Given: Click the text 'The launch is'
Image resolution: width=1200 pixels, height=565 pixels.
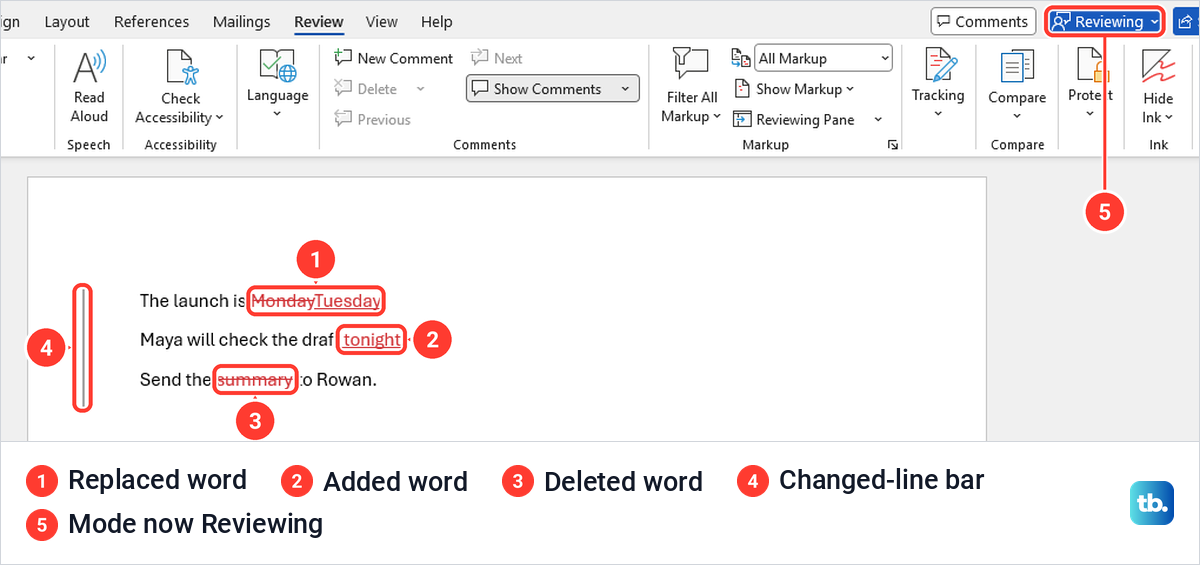Looking at the screenshot, I should 192,301.
